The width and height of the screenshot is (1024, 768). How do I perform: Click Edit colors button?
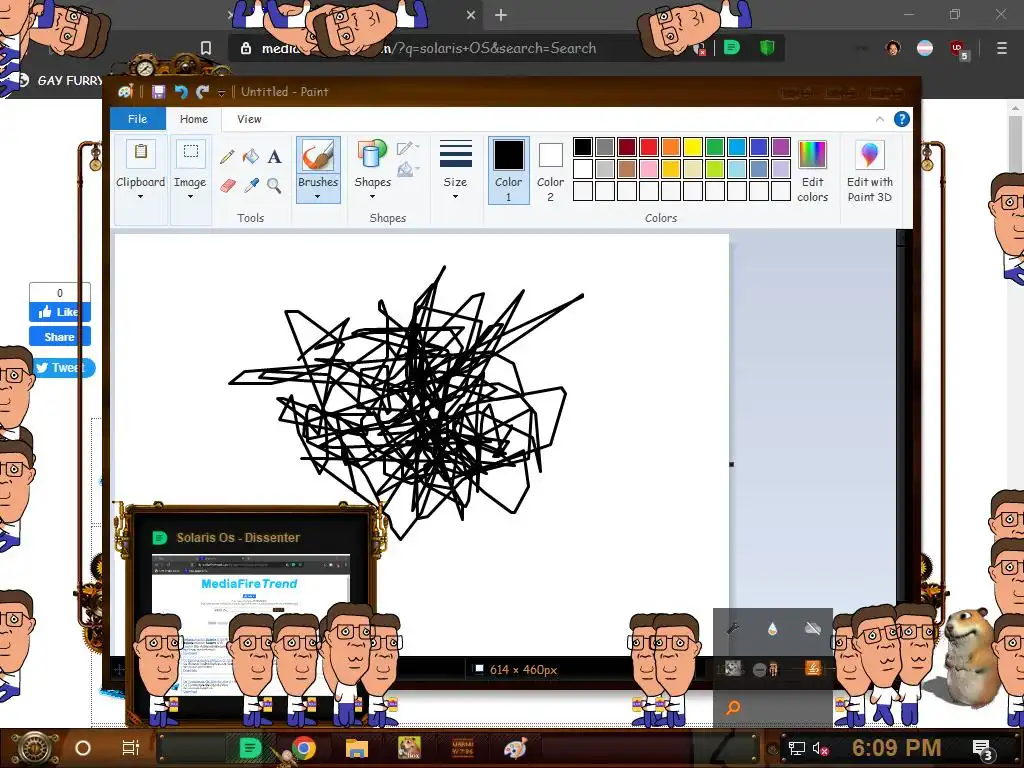click(x=812, y=171)
